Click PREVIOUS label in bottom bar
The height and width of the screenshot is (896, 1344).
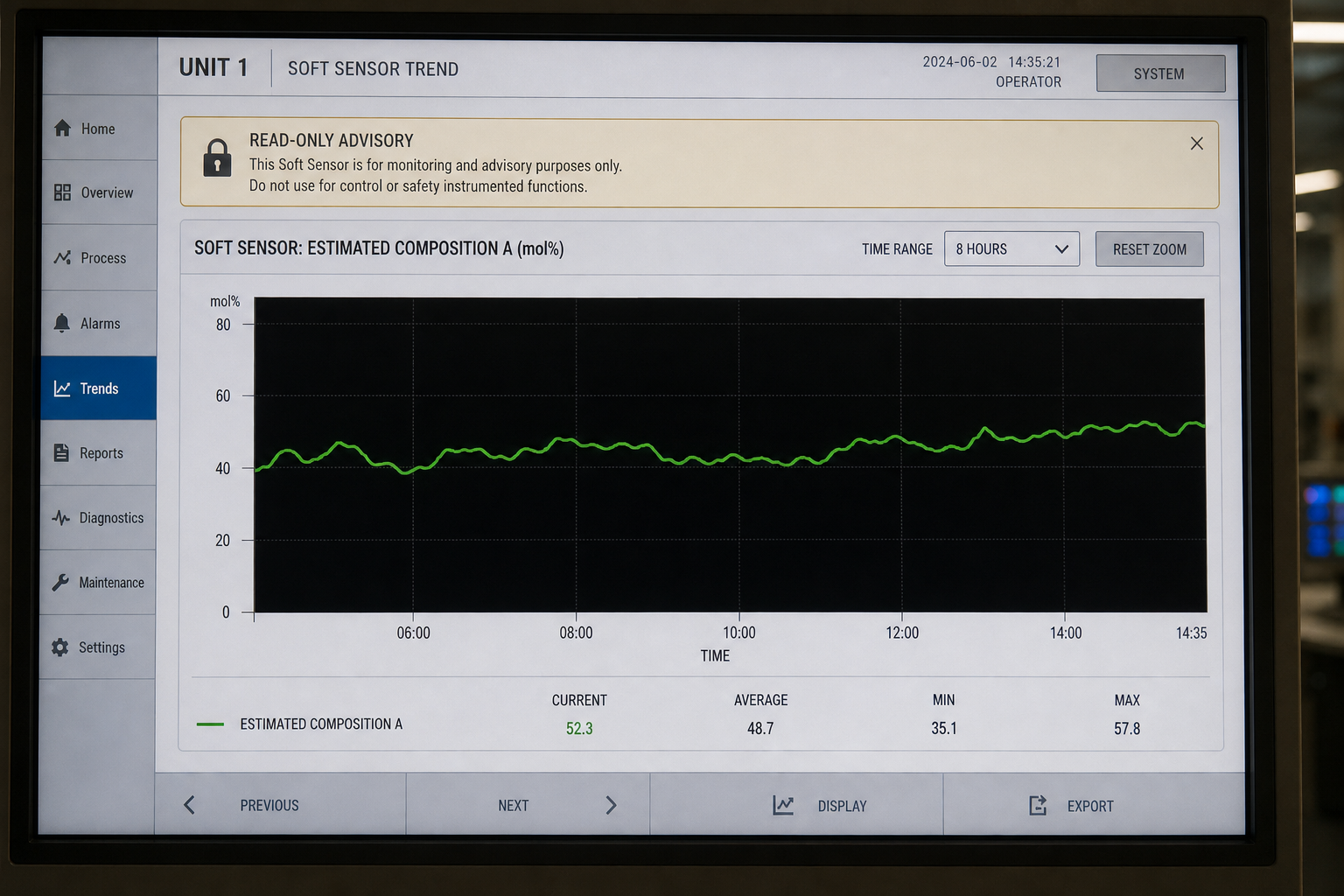coord(269,805)
